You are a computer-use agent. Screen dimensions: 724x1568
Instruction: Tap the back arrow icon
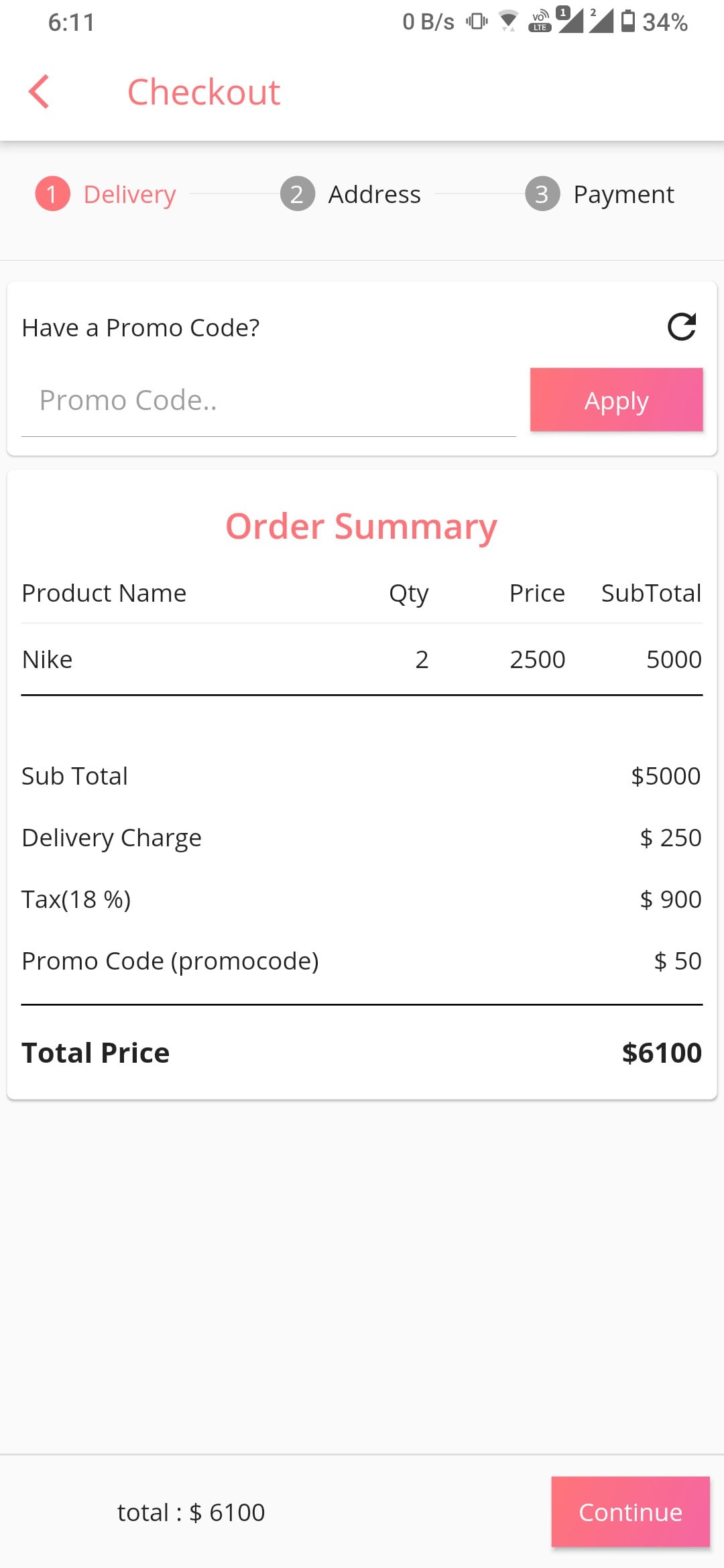39,92
